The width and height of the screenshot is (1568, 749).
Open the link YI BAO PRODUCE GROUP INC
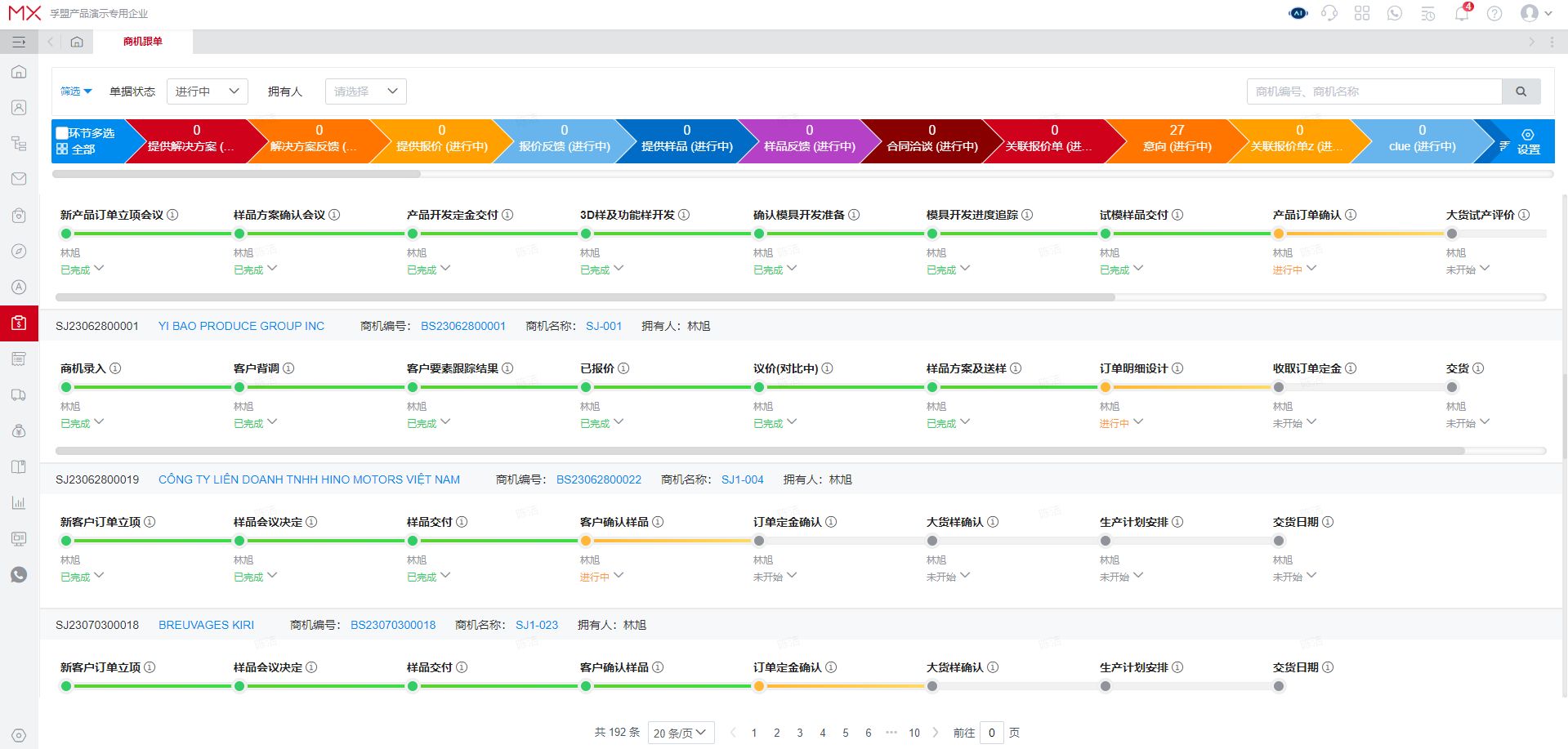point(241,325)
